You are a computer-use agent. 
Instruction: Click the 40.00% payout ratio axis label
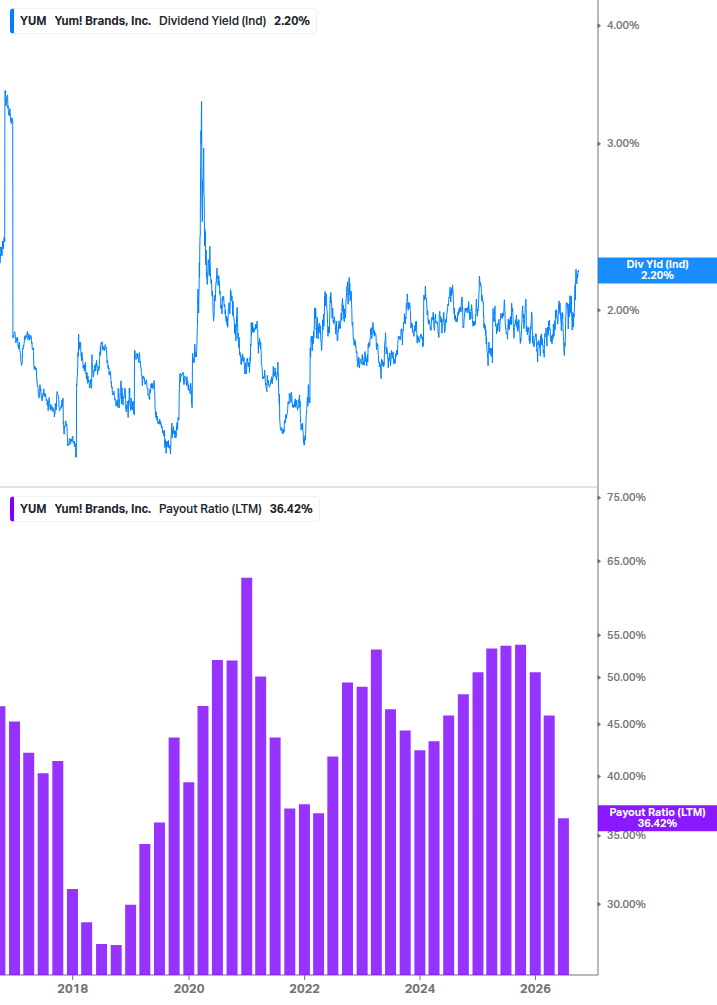(x=626, y=776)
